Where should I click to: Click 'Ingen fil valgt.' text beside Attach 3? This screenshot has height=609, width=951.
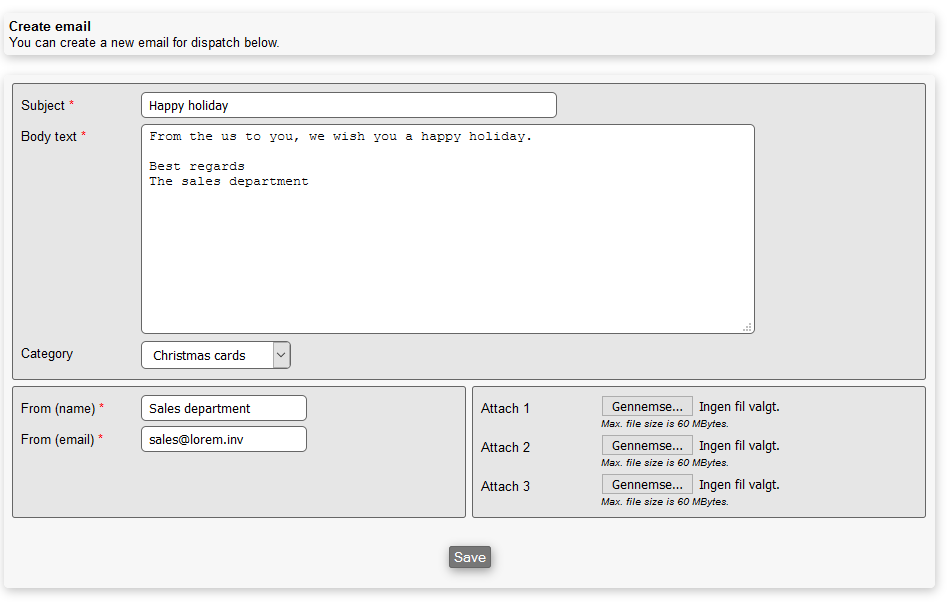[739, 484]
